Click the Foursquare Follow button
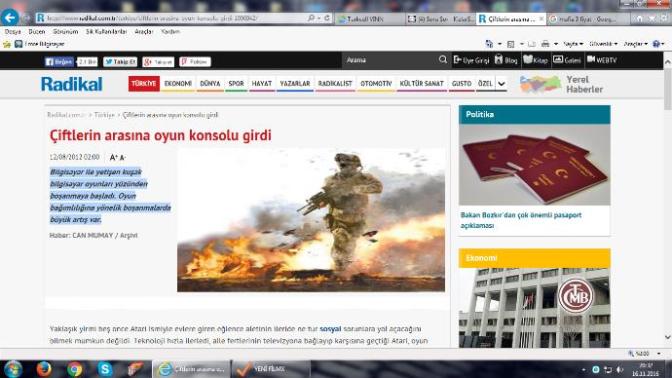Image resolution: width=672 pixels, height=378 pixels. tap(195, 62)
